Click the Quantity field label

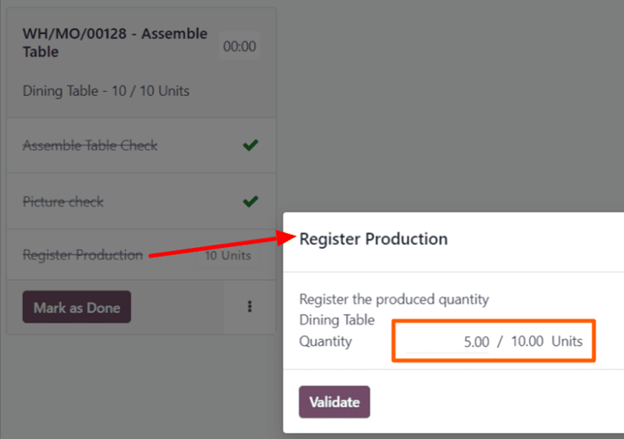(326, 341)
